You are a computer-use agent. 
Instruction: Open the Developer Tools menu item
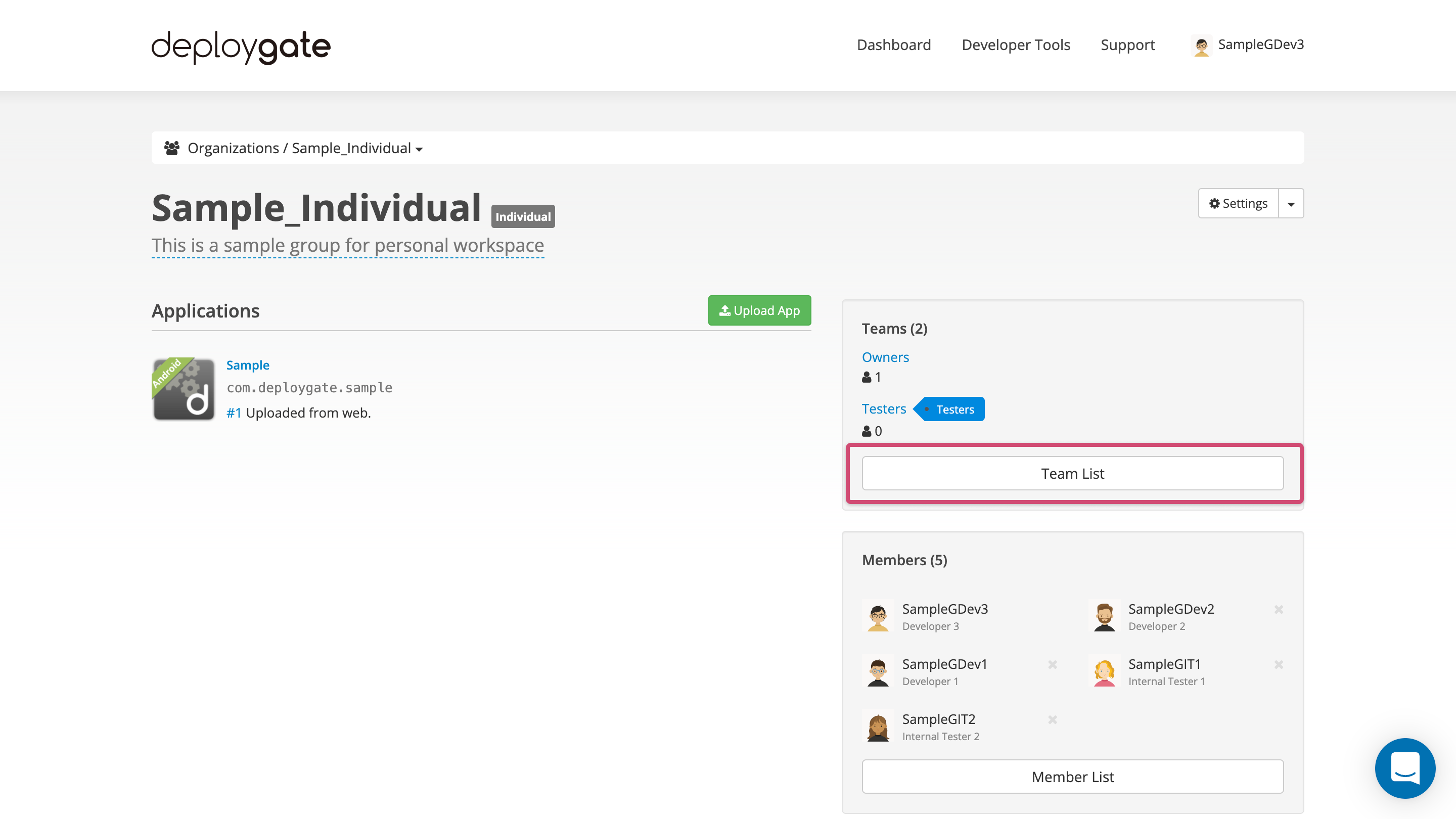(1016, 44)
